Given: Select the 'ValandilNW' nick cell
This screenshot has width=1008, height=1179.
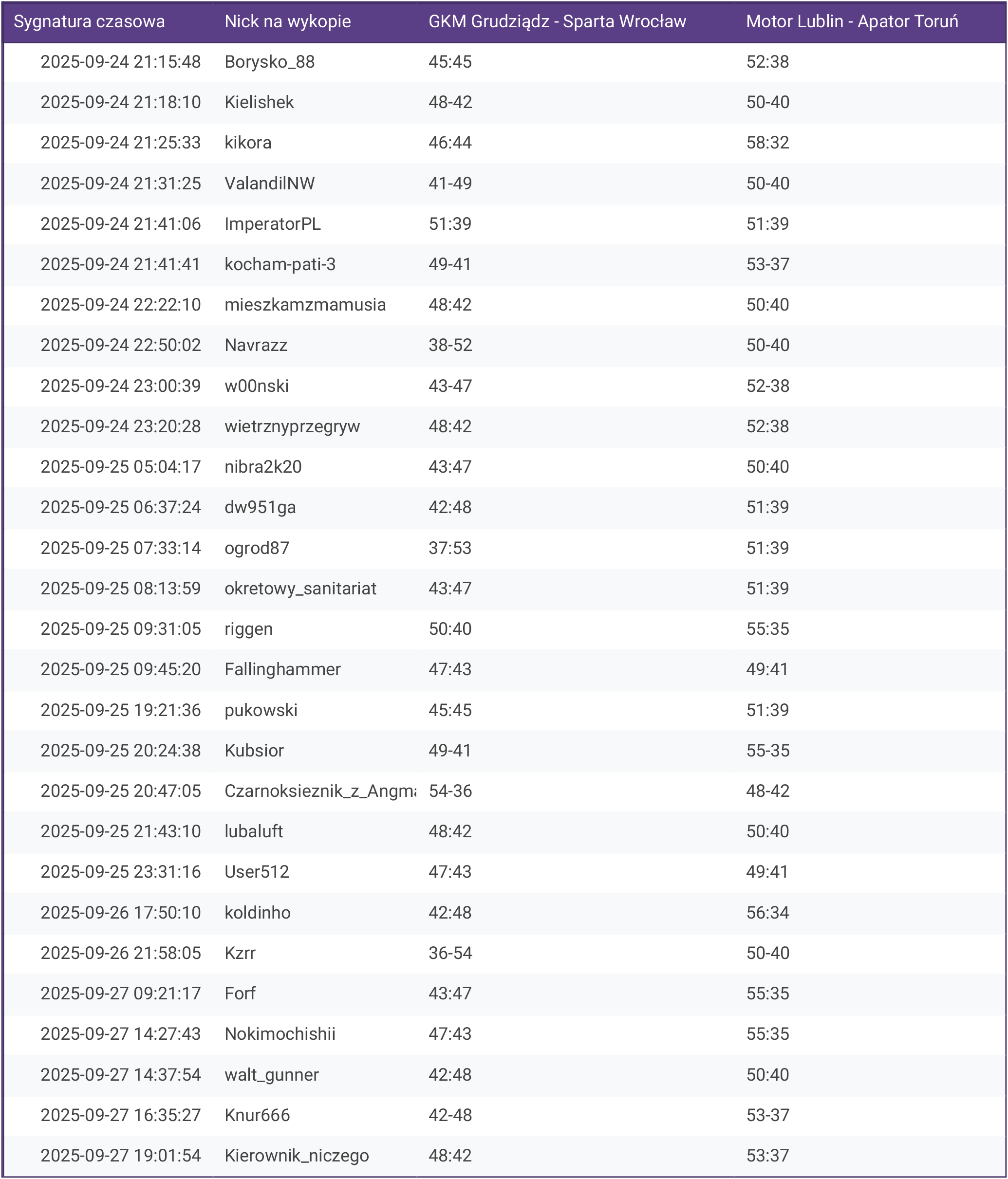Looking at the screenshot, I should coord(270,183).
